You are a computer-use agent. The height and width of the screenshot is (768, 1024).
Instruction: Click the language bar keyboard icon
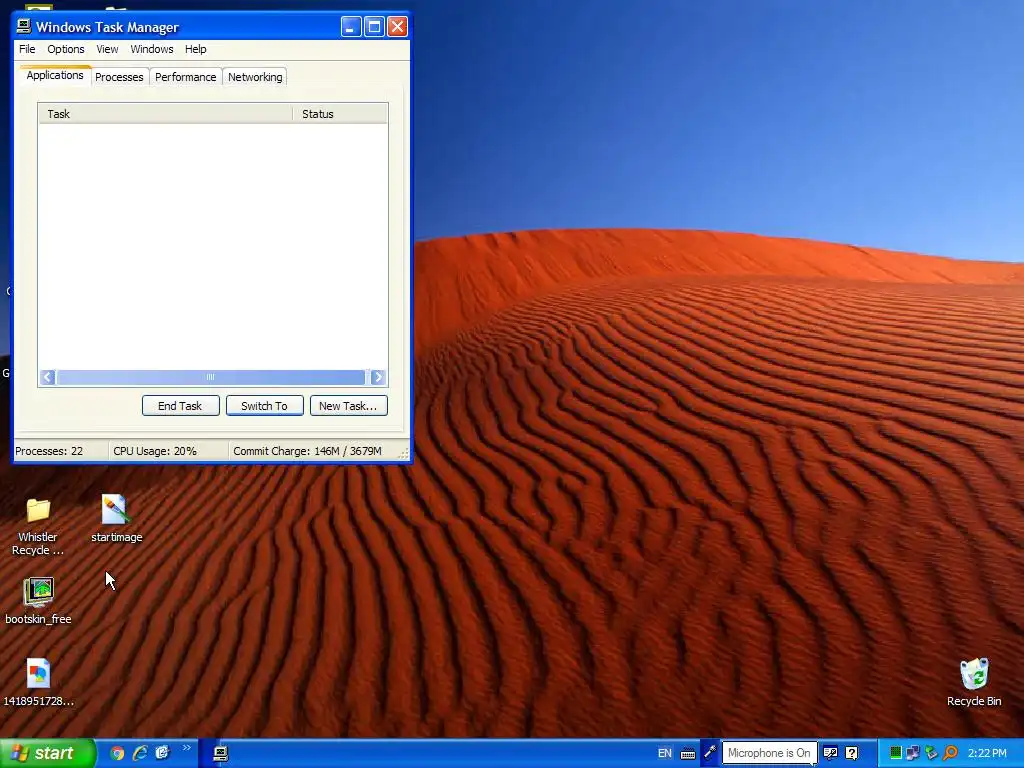688,754
